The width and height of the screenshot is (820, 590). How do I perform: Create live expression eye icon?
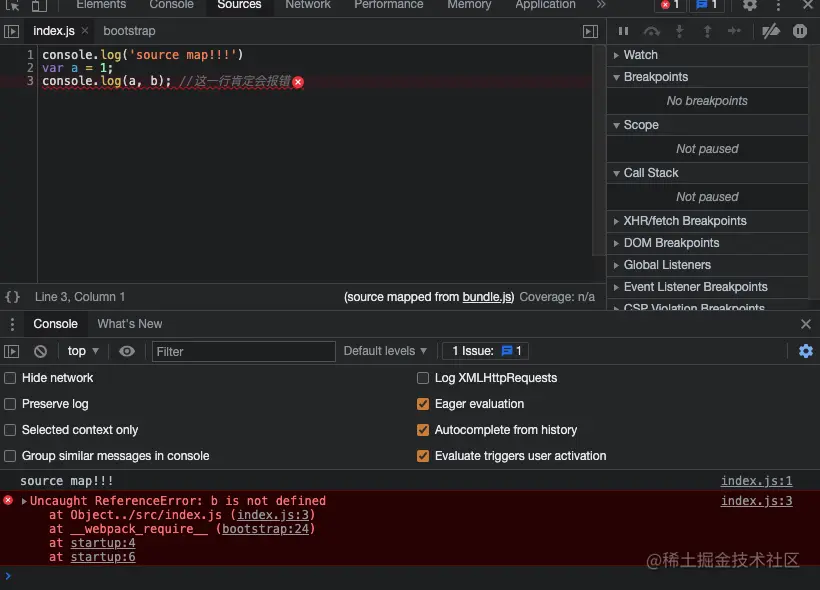(127, 351)
